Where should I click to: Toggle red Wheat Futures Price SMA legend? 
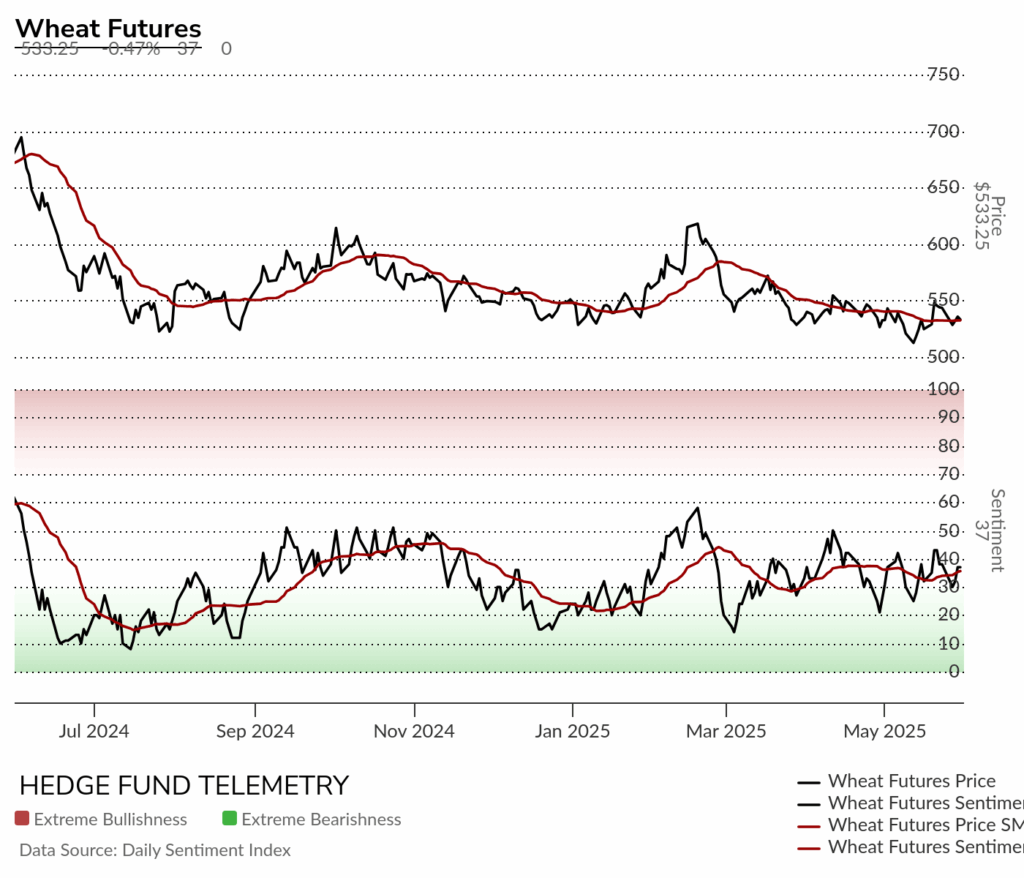(x=910, y=825)
